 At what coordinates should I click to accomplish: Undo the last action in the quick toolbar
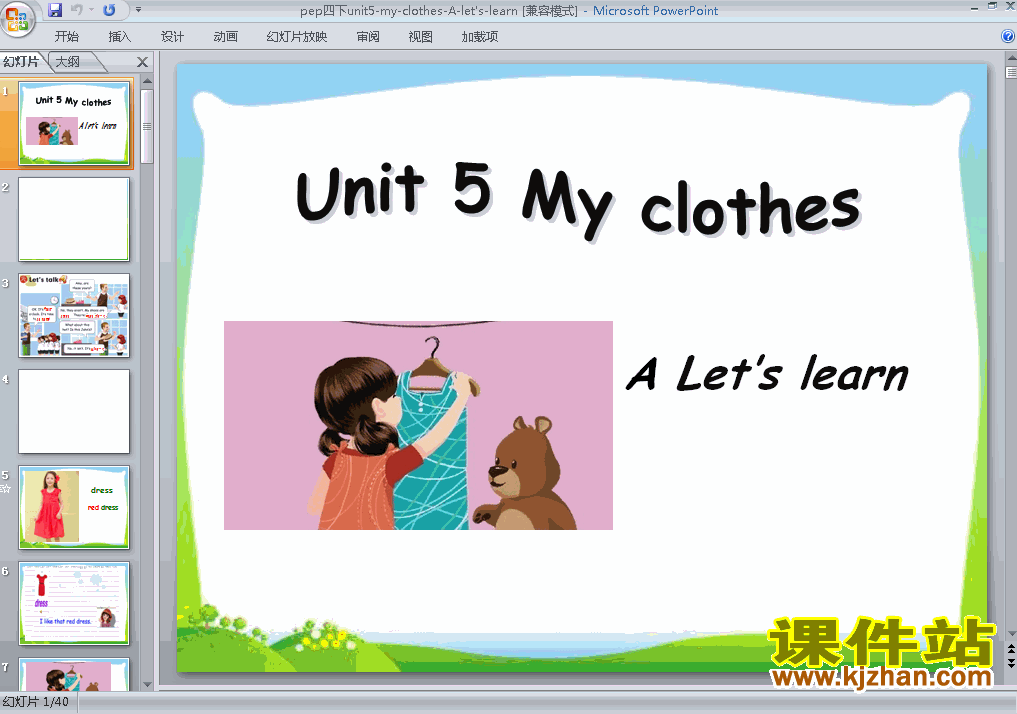[x=77, y=10]
